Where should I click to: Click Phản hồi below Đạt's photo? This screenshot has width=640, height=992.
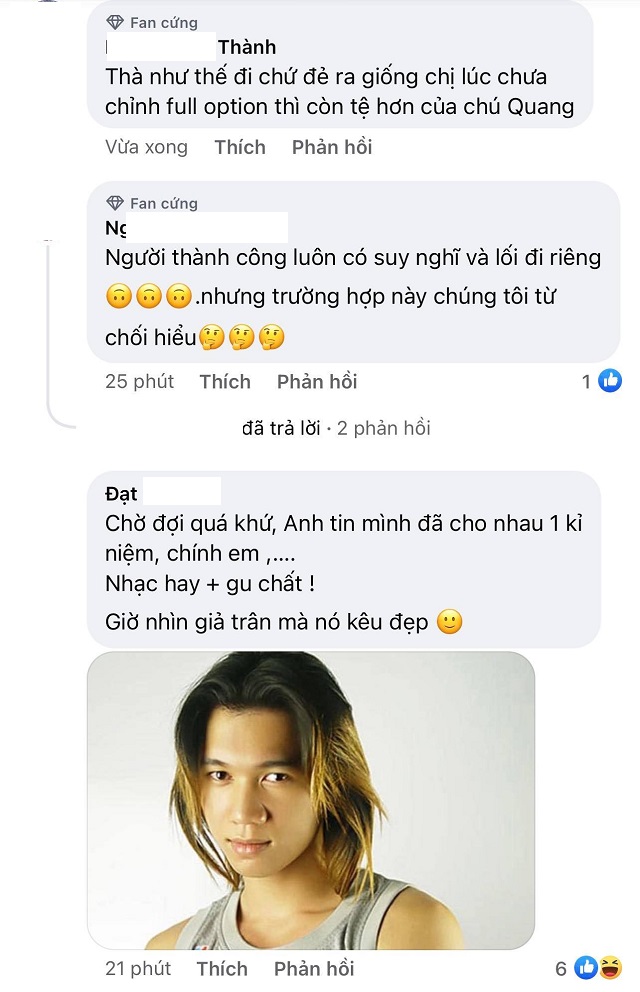click(314, 968)
